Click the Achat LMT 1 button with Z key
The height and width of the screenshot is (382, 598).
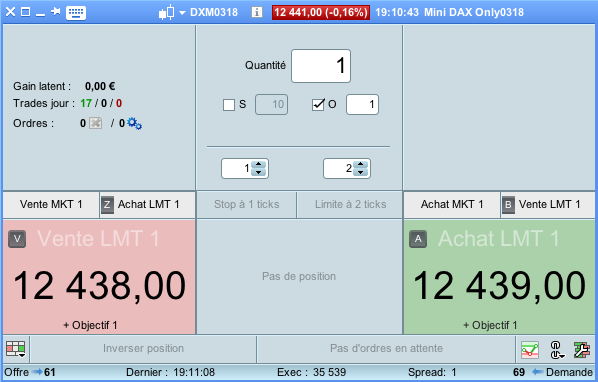(148, 205)
